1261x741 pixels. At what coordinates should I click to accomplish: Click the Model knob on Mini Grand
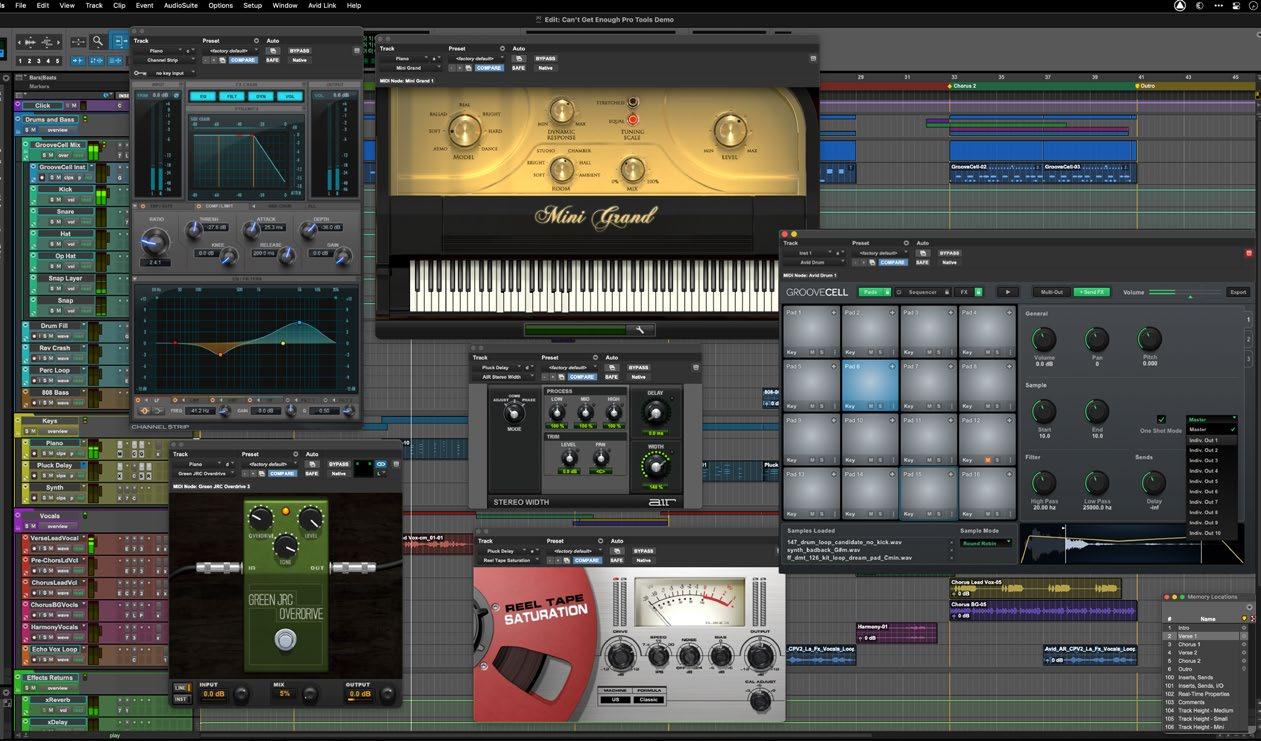464,130
